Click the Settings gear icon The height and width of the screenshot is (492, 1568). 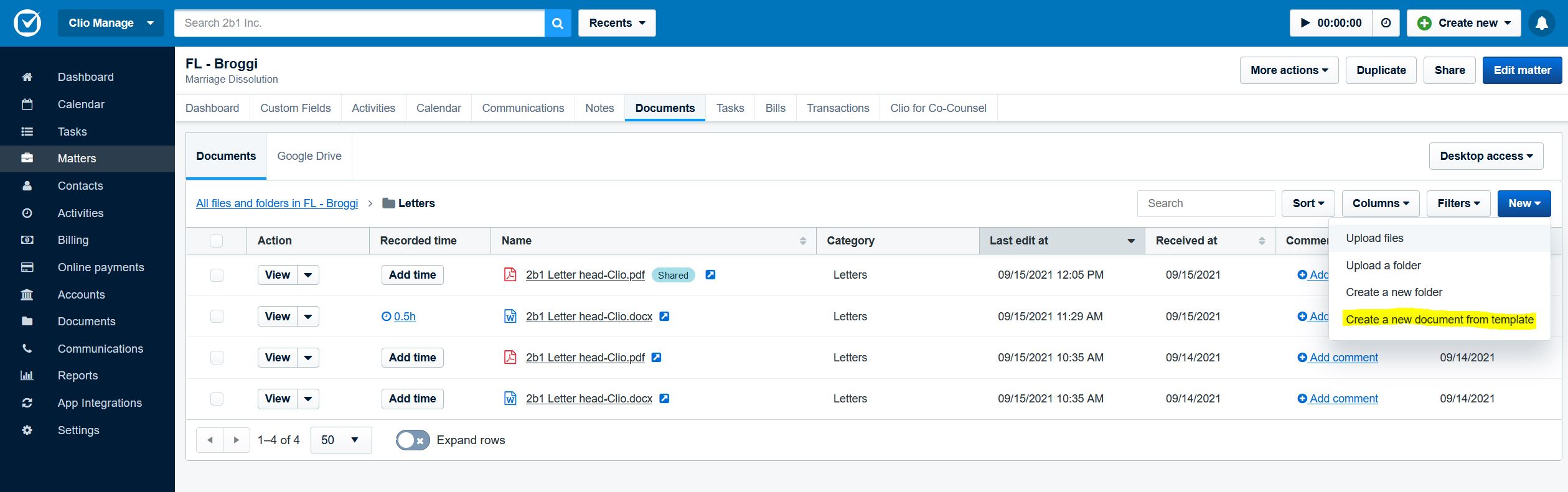(27, 430)
